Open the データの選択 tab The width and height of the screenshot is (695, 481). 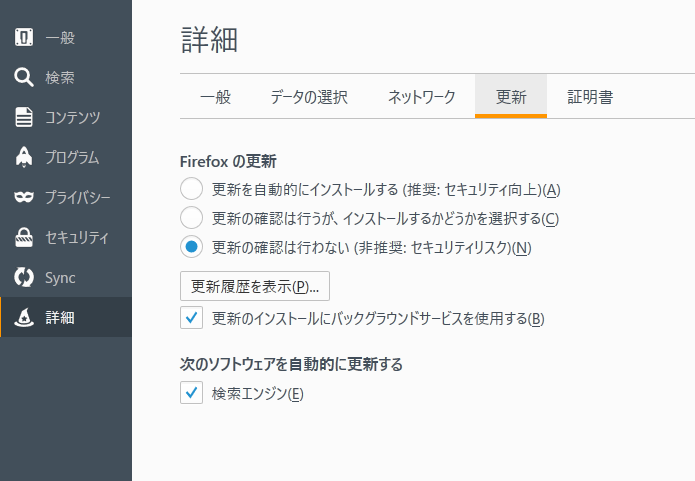[x=309, y=97]
